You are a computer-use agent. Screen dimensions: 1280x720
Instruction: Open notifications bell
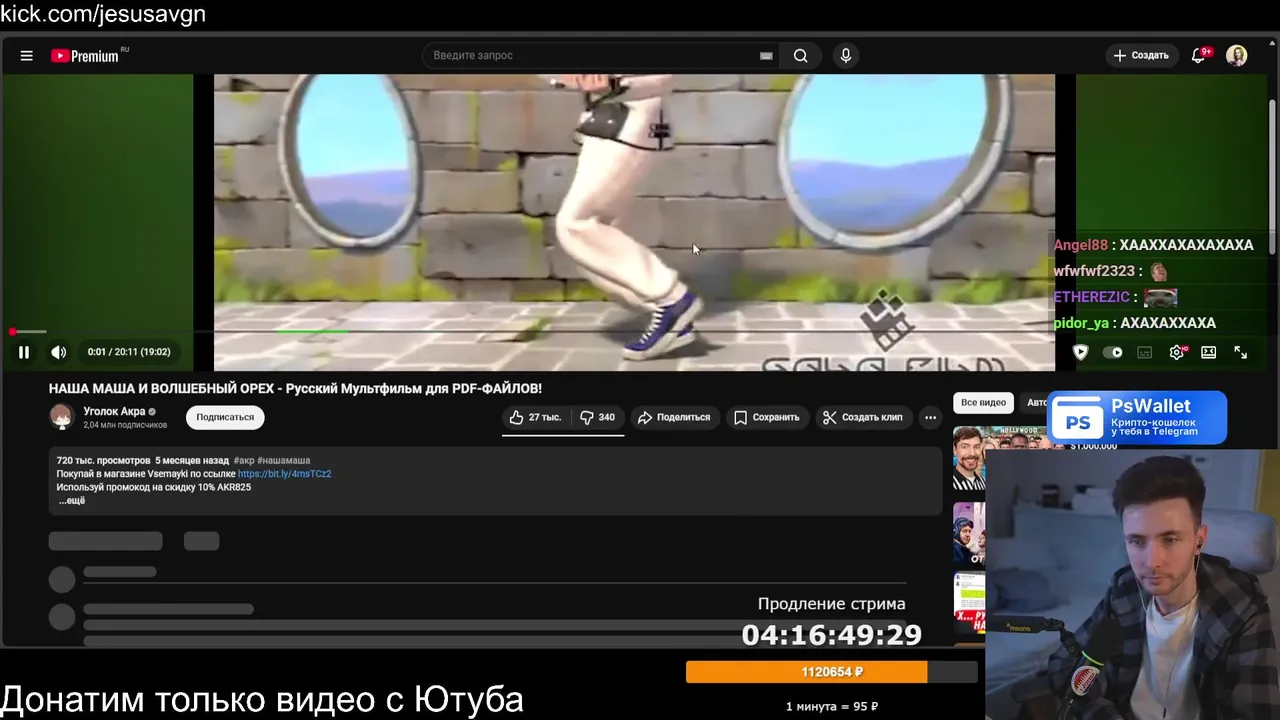tap(1199, 56)
